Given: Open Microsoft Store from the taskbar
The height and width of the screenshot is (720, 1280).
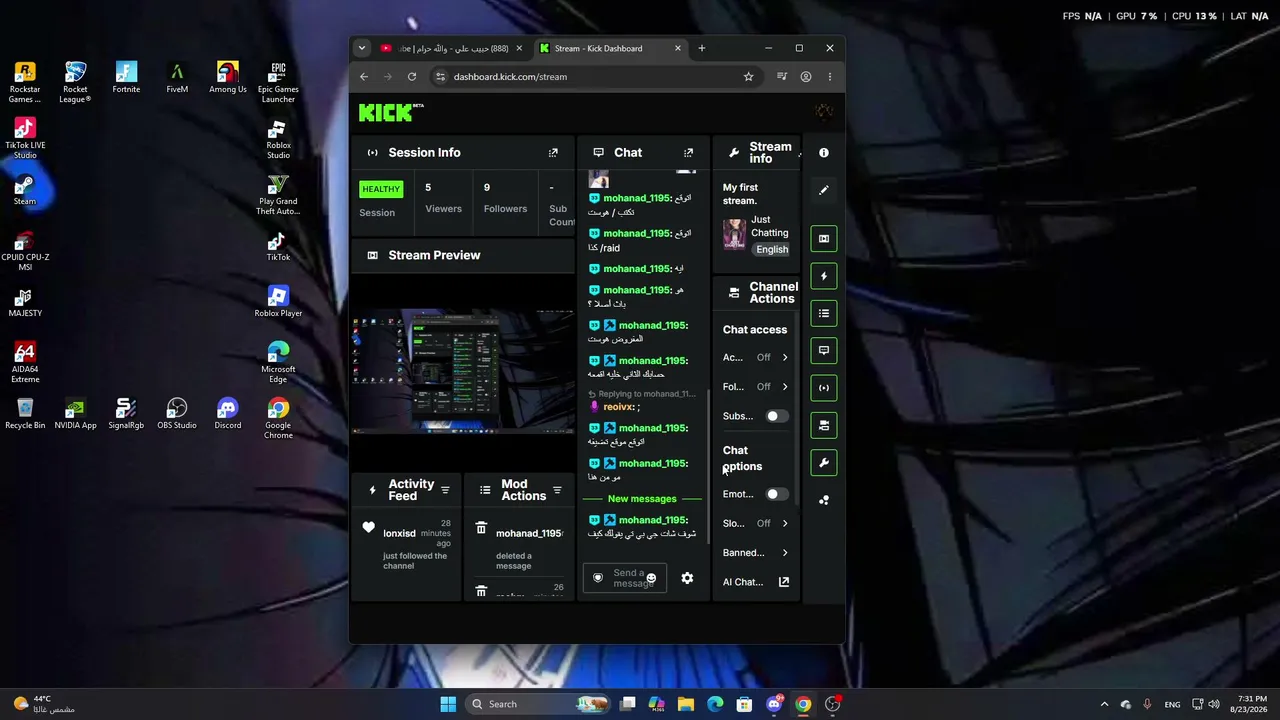Looking at the screenshot, I should [744, 704].
